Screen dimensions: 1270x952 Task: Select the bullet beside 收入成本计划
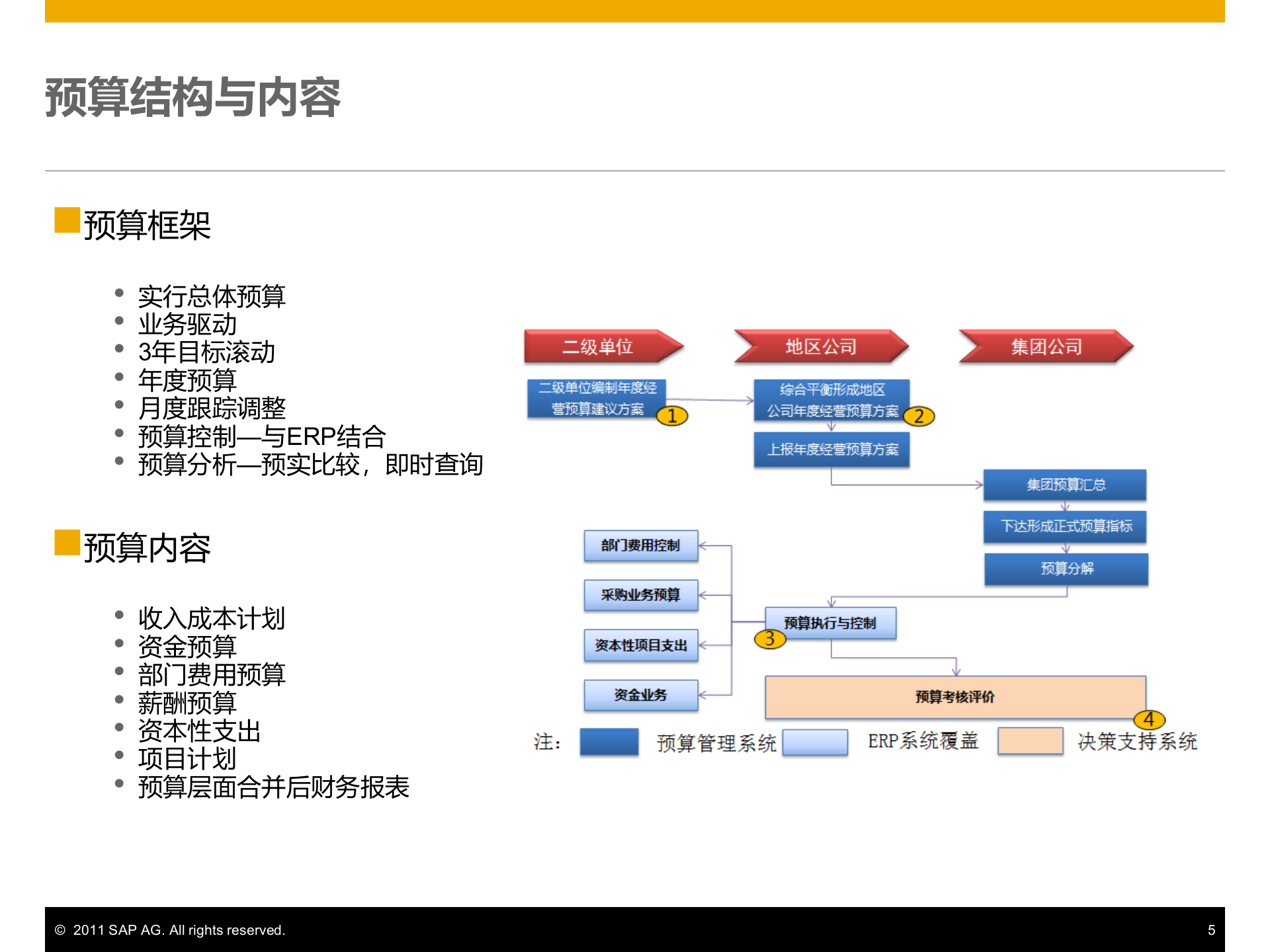click(119, 614)
